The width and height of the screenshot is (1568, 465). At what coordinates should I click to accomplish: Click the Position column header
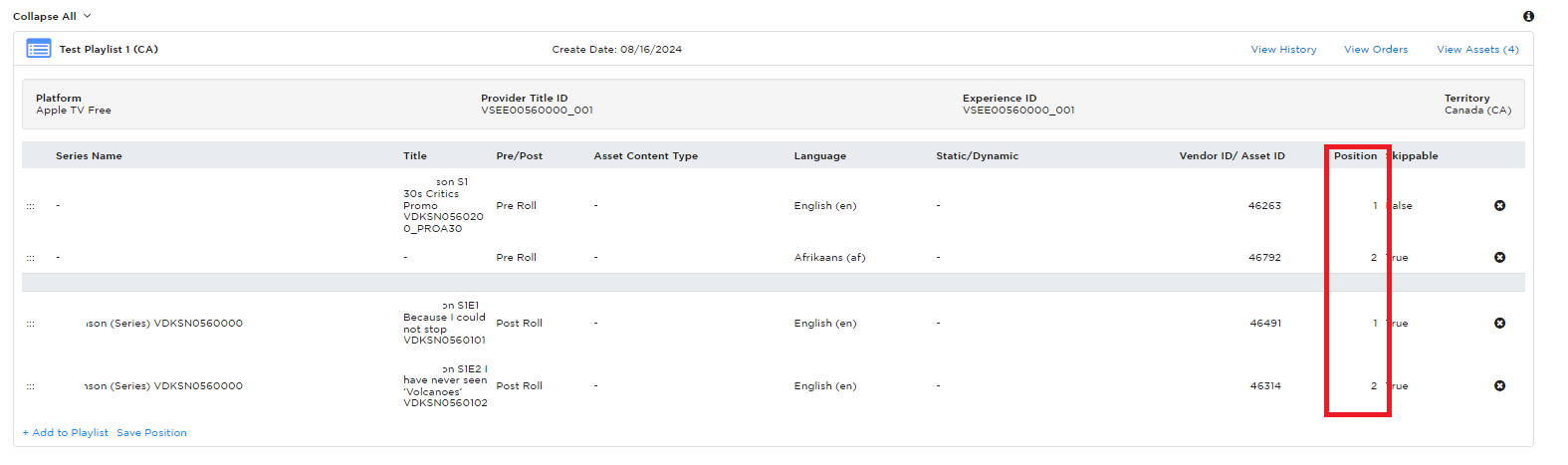click(1356, 156)
